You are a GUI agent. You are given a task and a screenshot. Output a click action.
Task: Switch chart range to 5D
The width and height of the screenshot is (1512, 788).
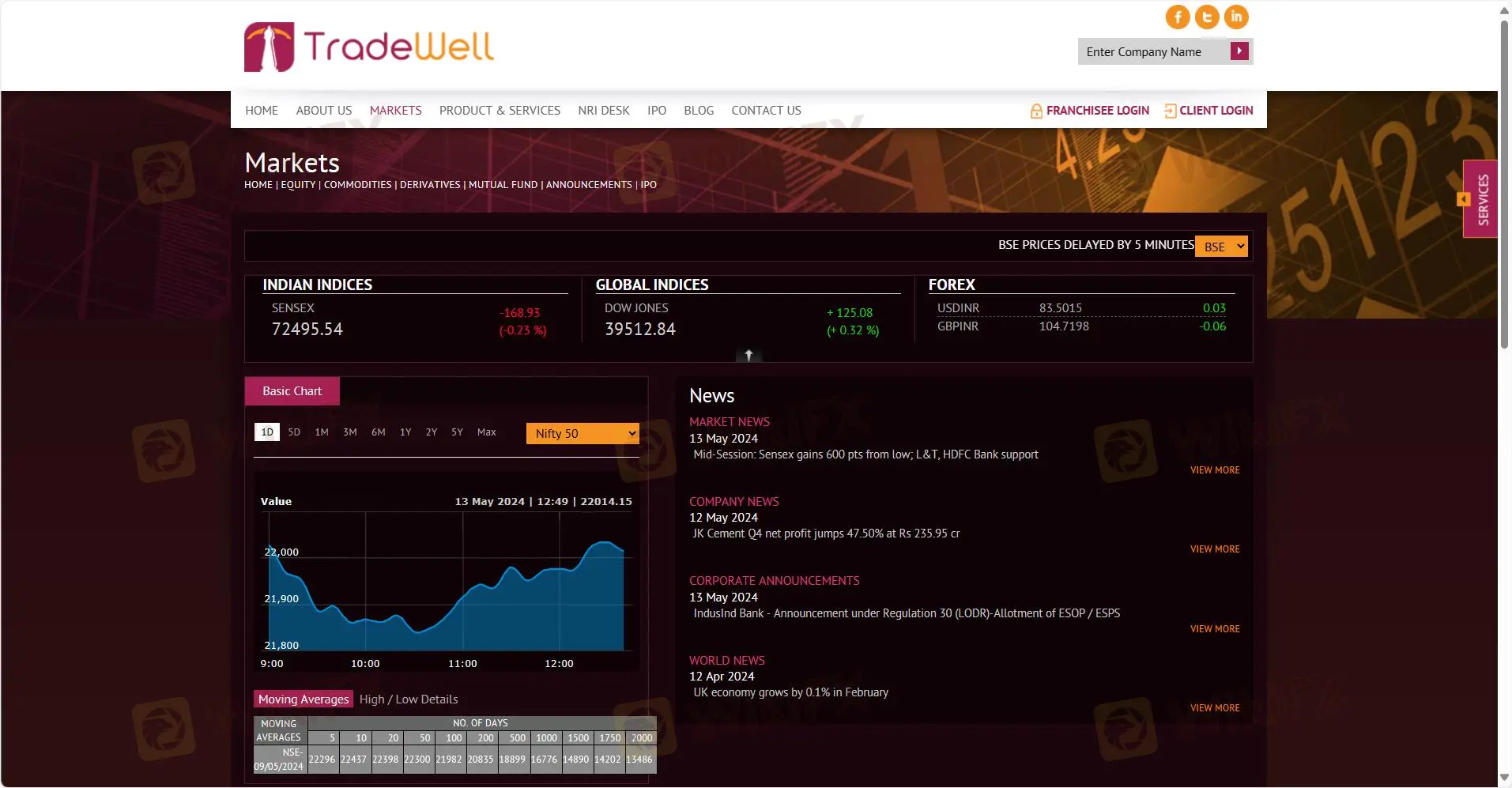point(293,432)
